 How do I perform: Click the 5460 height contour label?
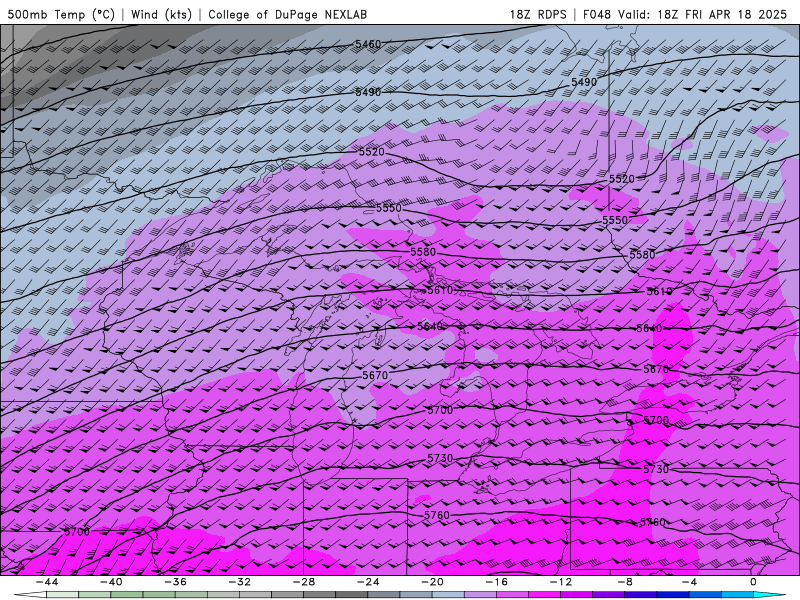point(368,44)
